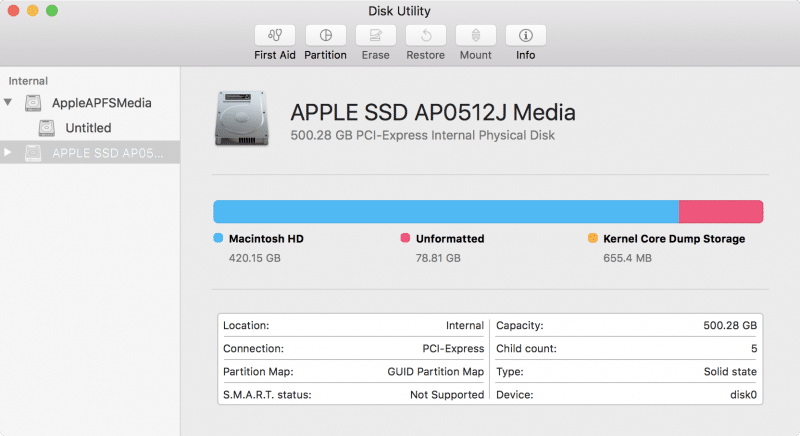This screenshot has width=800, height=436.
Task: Click the 500.28 GB PCI-Express subtitle
Action: (422, 135)
